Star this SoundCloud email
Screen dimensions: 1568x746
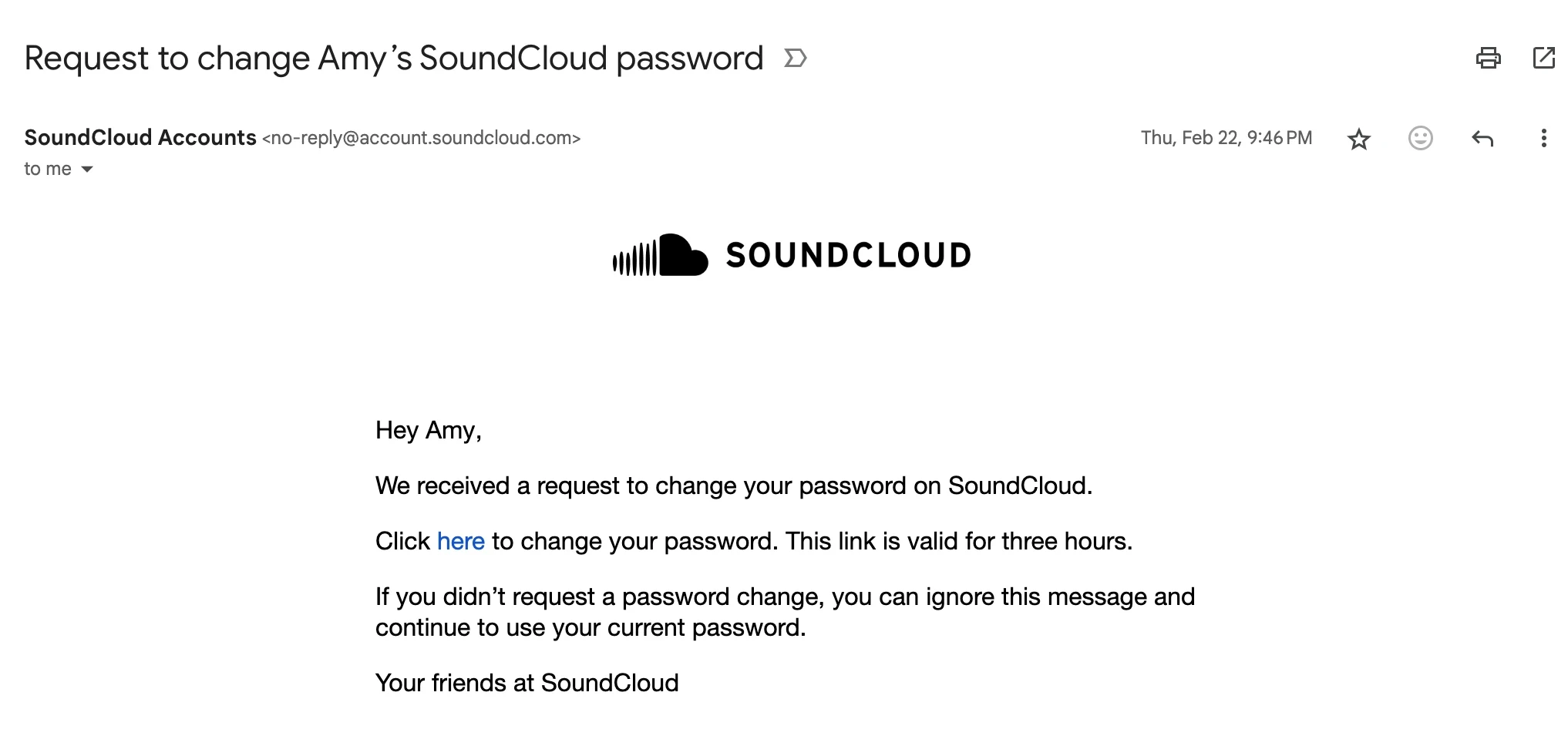click(1358, 139)
